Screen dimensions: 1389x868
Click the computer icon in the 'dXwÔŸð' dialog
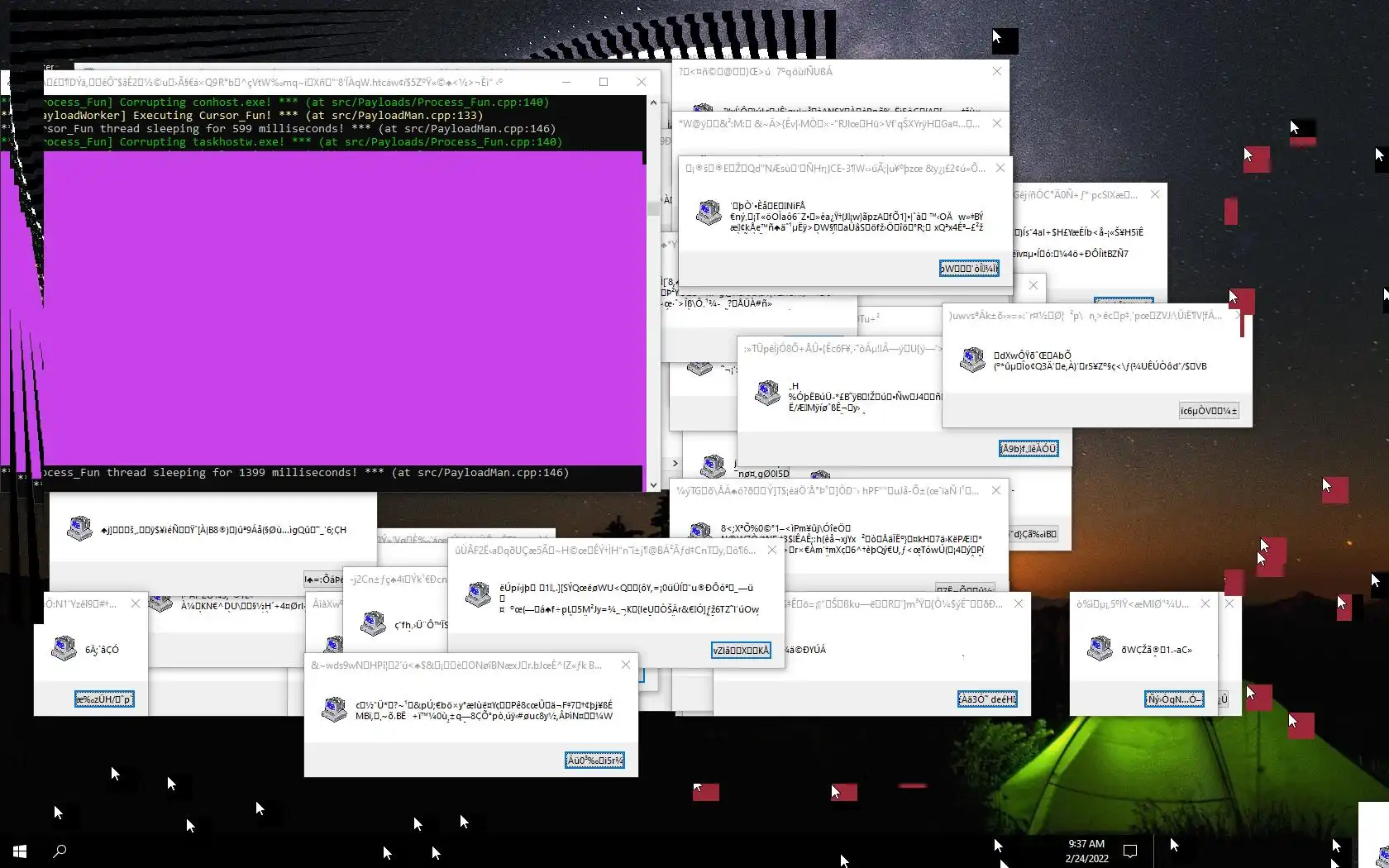[972, 360]
